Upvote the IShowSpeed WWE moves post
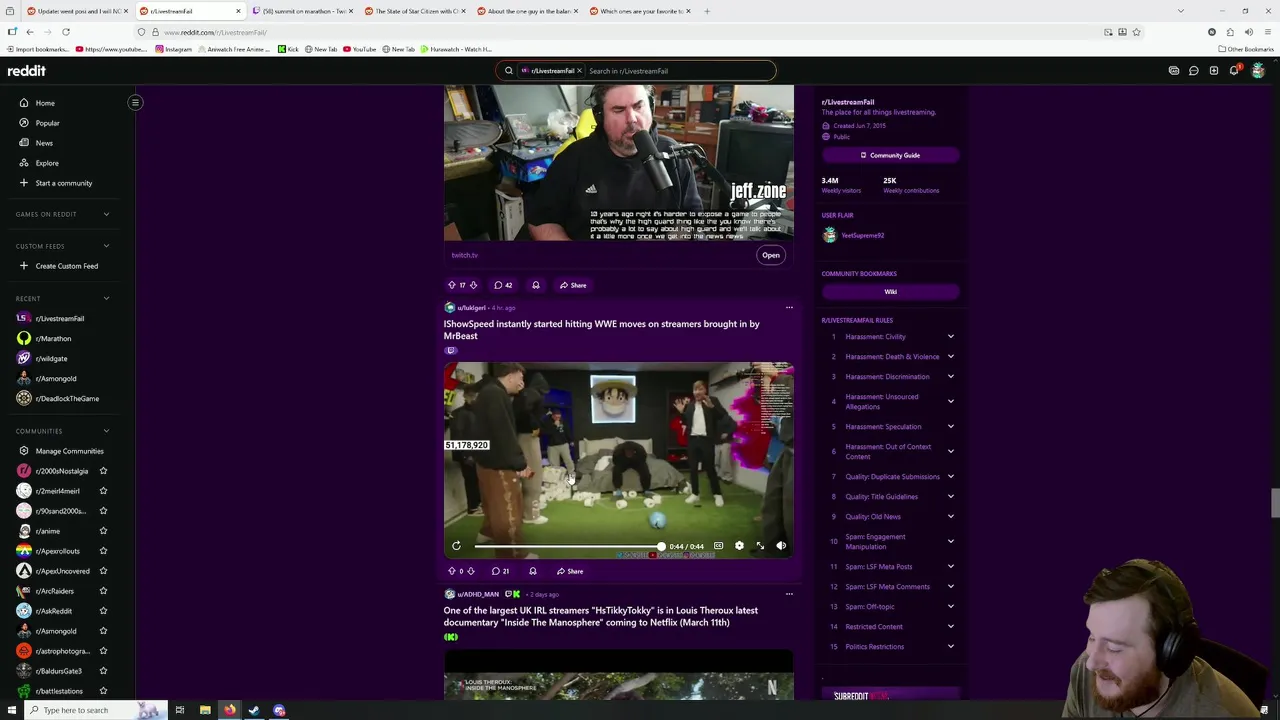Viewport: 1280px width, 720px height. [451, 571]
